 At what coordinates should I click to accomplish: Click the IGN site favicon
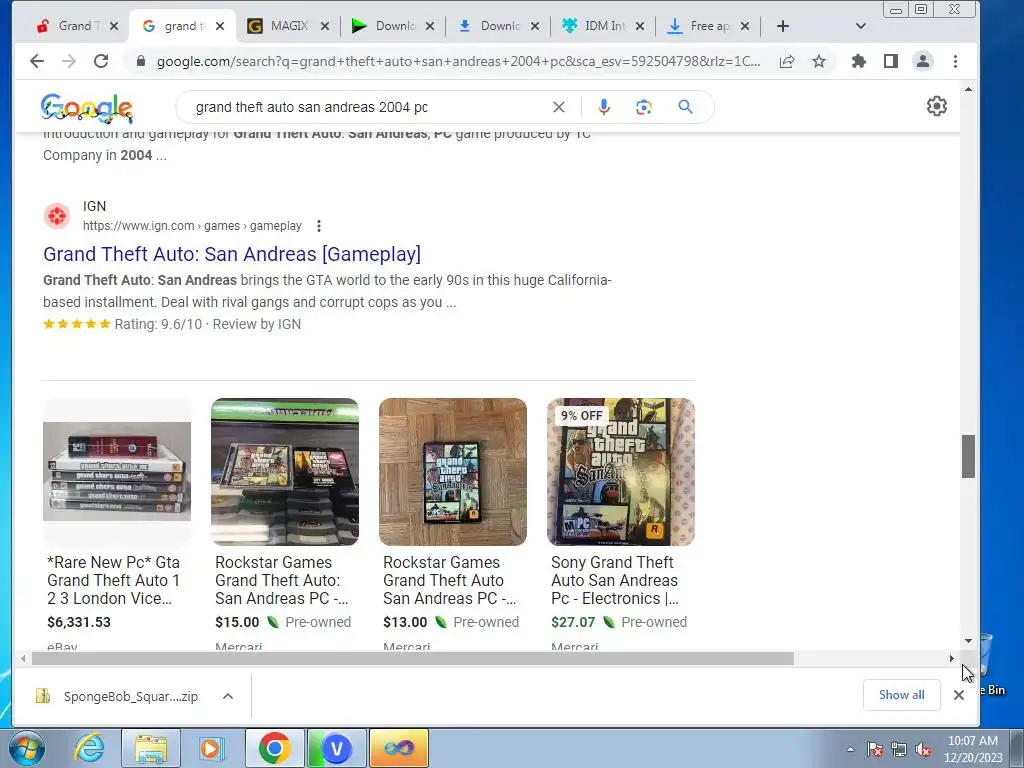click(57, 216)
